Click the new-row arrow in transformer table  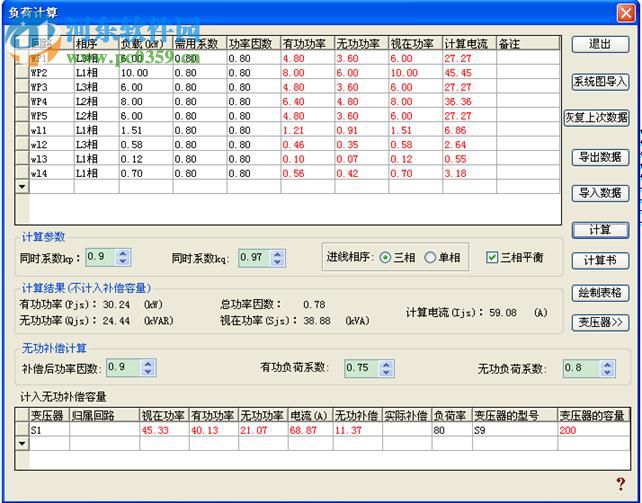click(x=22, y=443)
